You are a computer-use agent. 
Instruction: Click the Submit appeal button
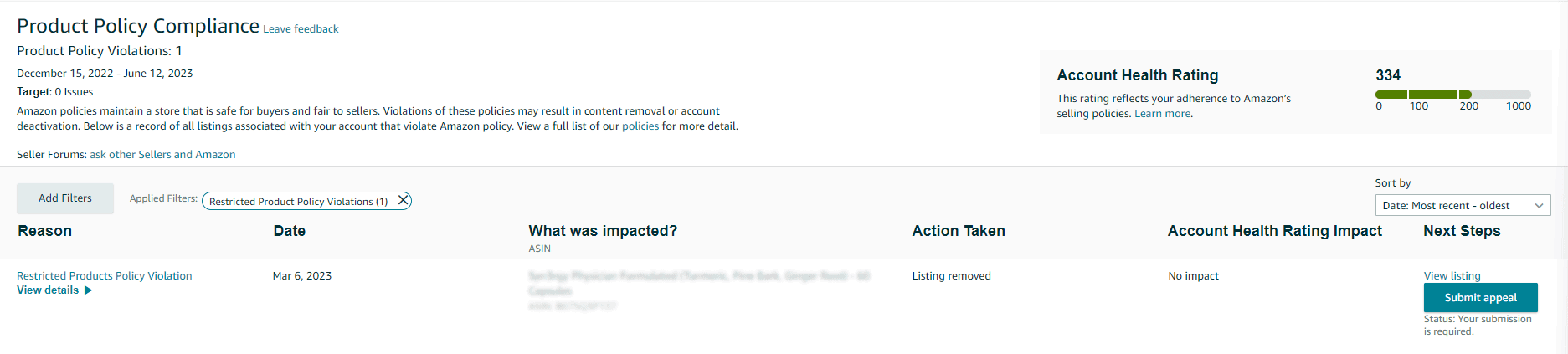1480,298
